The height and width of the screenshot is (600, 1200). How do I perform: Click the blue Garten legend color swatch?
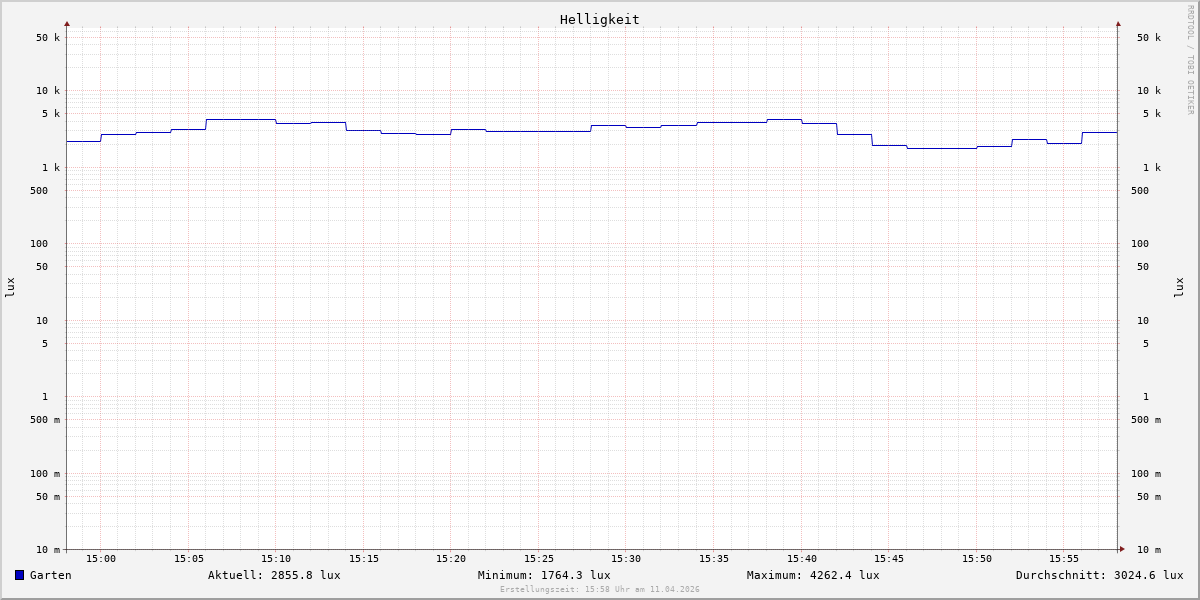coord(19,575)
